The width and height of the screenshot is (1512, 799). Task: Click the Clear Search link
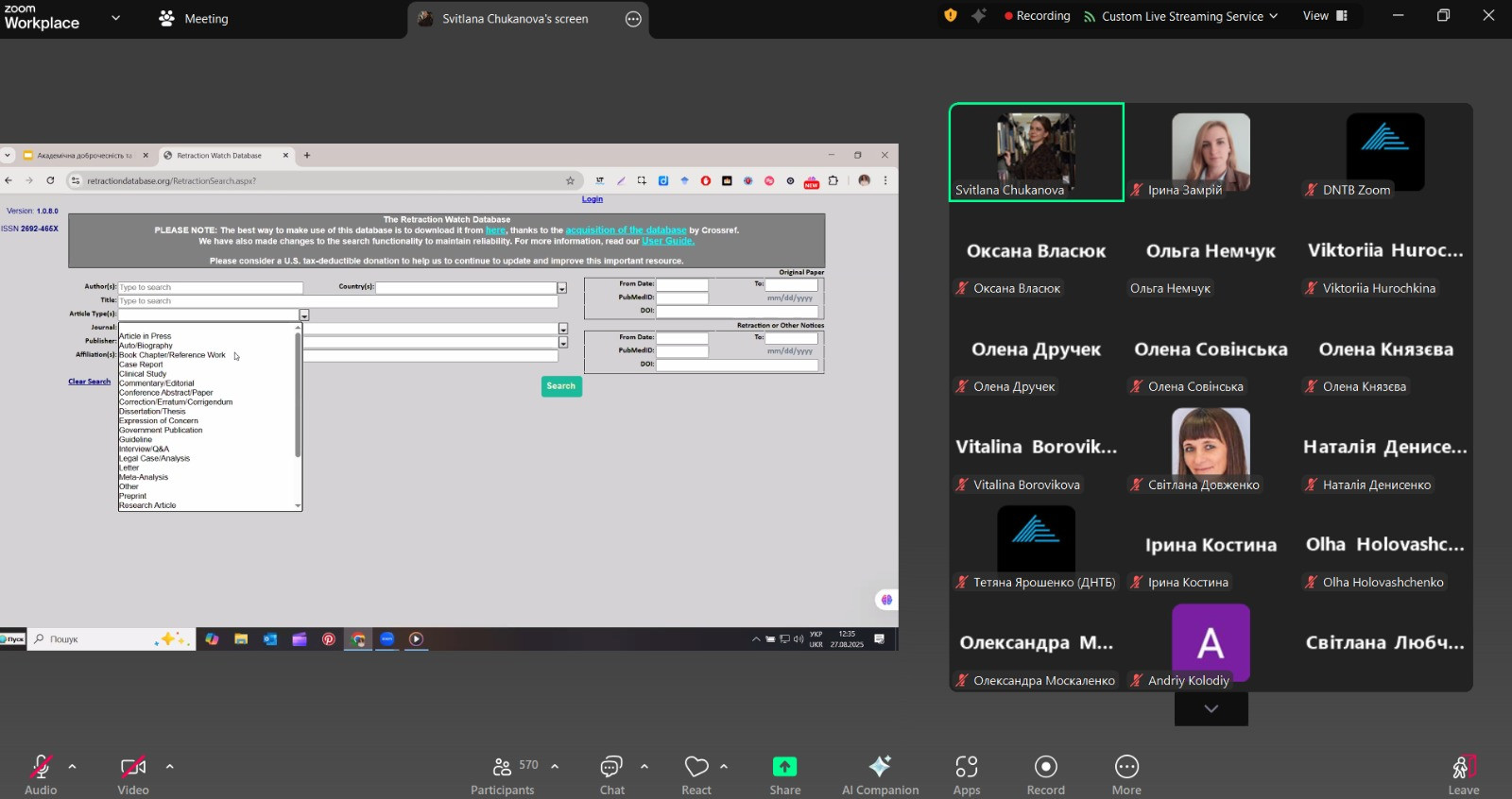(89, 382)
